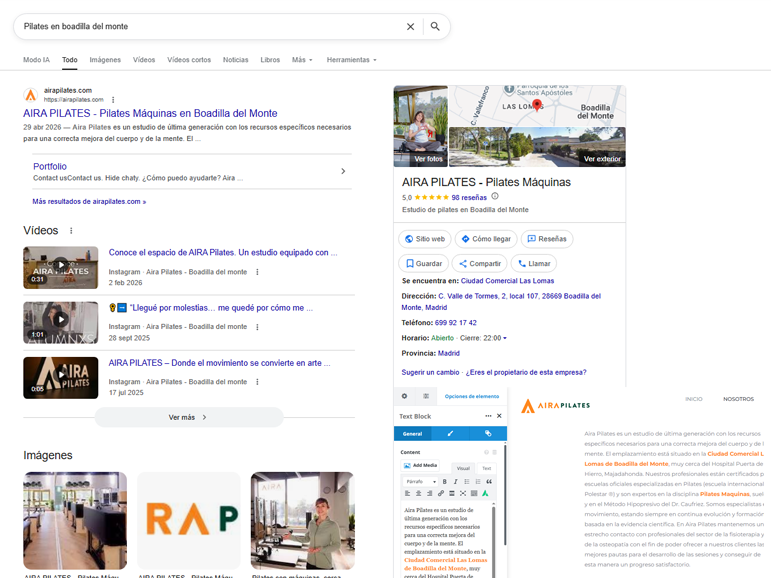
Task: Align text right in editor
Action: tap(429, 493)
